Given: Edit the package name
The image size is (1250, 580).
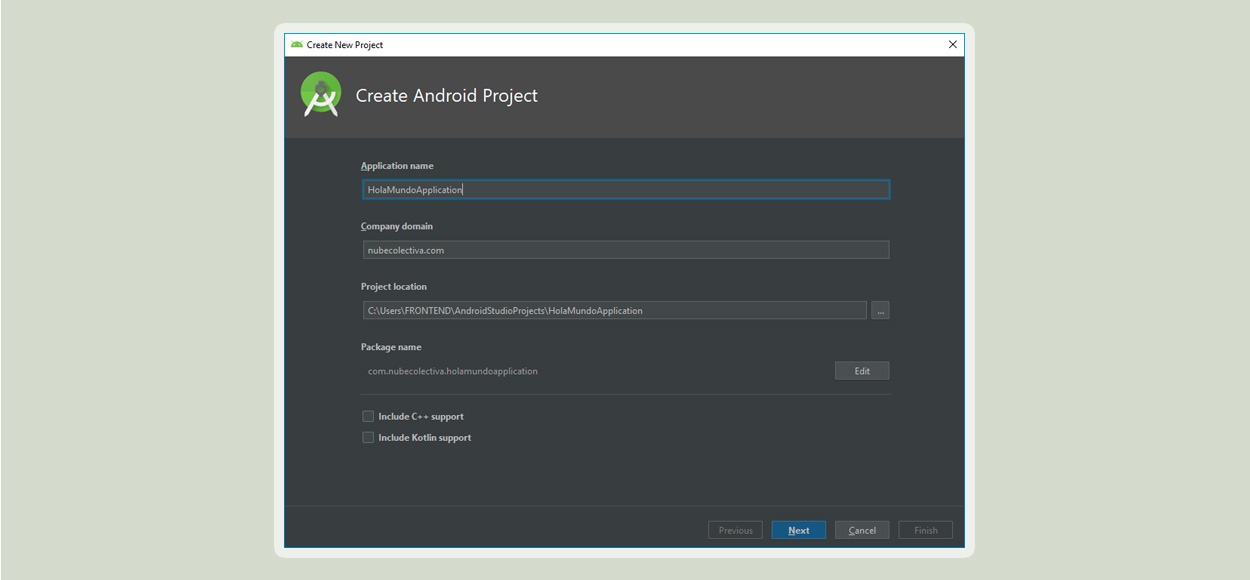Looking at the screenshot, I should (x=862, y=371).
